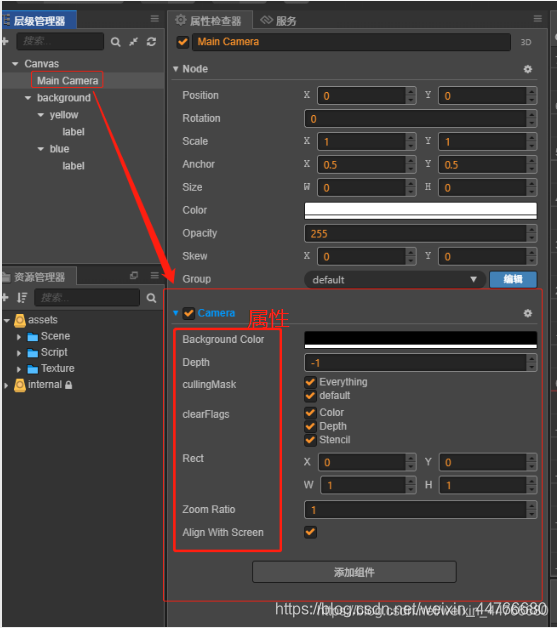Switch to the 服务 tab

pos(279,20)
